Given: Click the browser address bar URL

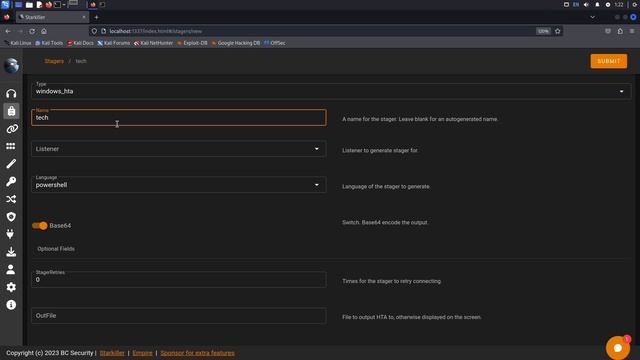Looking at the screenshot, I should (x=156, y=31).
